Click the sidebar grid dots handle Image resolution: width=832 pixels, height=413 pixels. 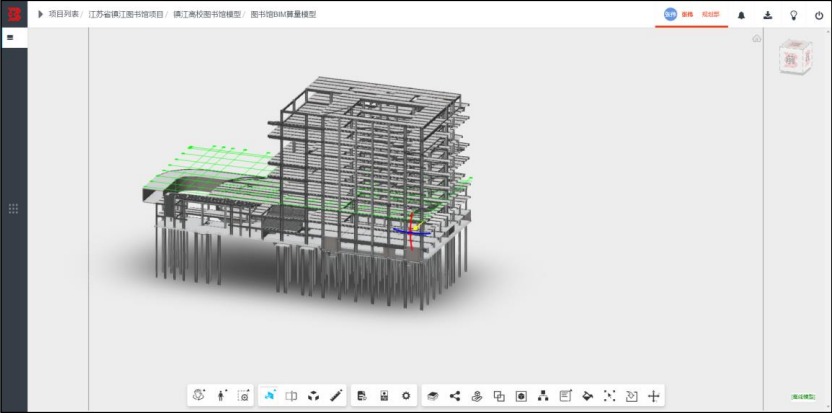click(x=14, y=209)
